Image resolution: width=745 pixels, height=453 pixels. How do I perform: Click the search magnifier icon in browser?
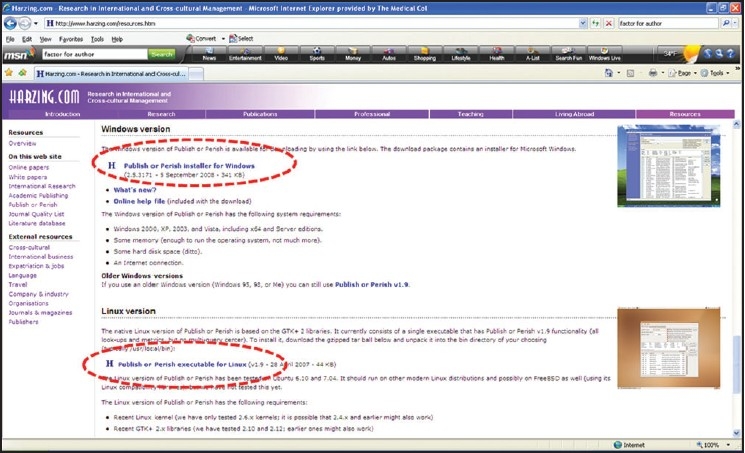coord(726,23)
